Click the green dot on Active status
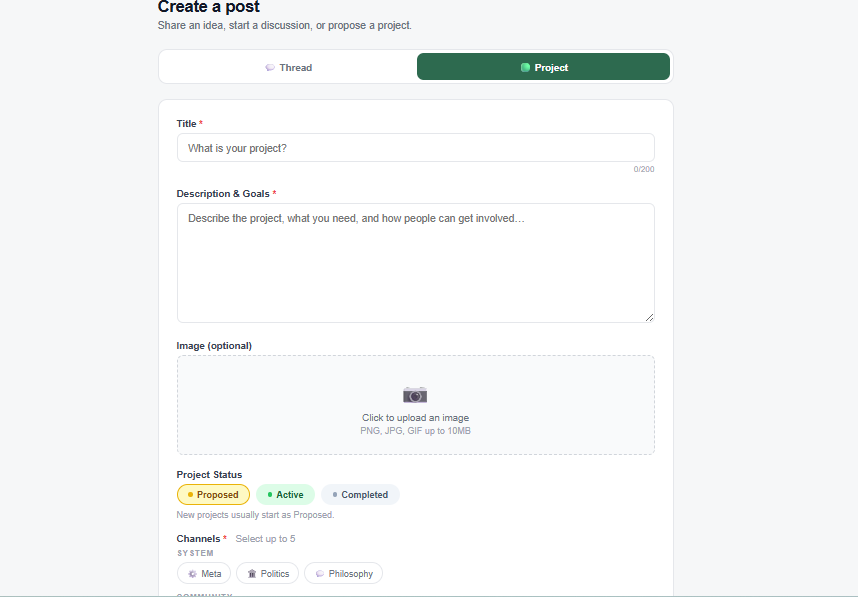Screen dimensions: 858x597 point(270,495)
